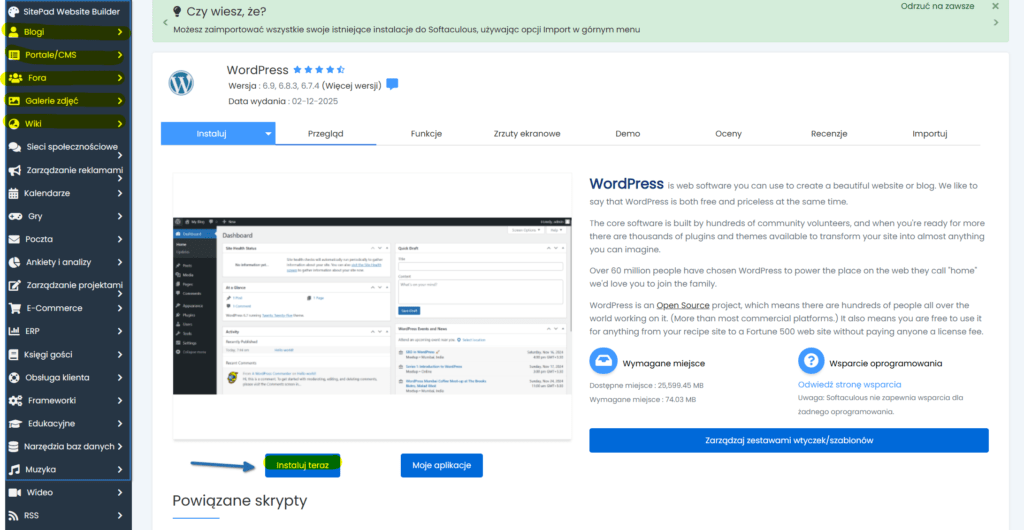The height and width of the screenshot is (530, 1024).
Task: Open the Odwiedź stronę wsparcia link
Action: click(x=850, y=384)
